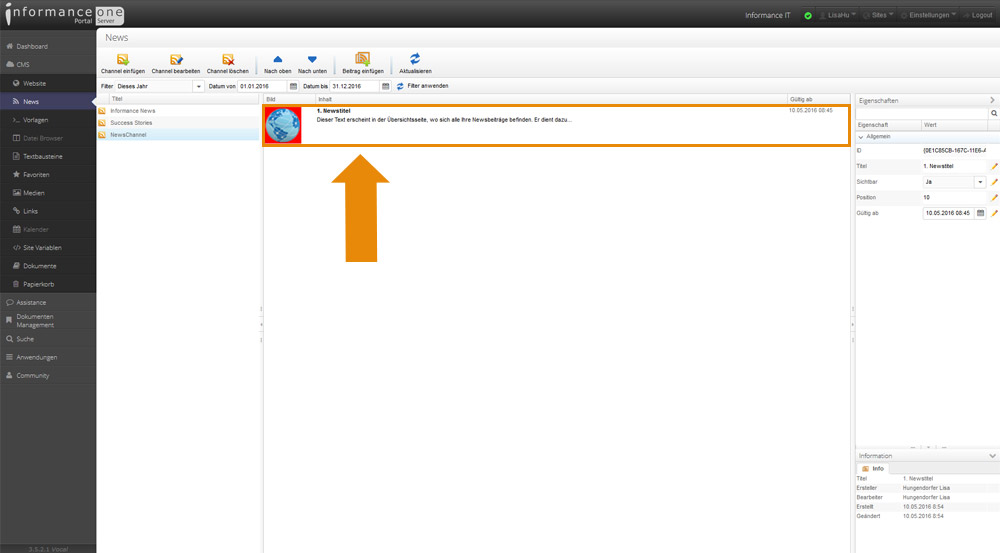Click Filter anwenden button

(423, 86)
